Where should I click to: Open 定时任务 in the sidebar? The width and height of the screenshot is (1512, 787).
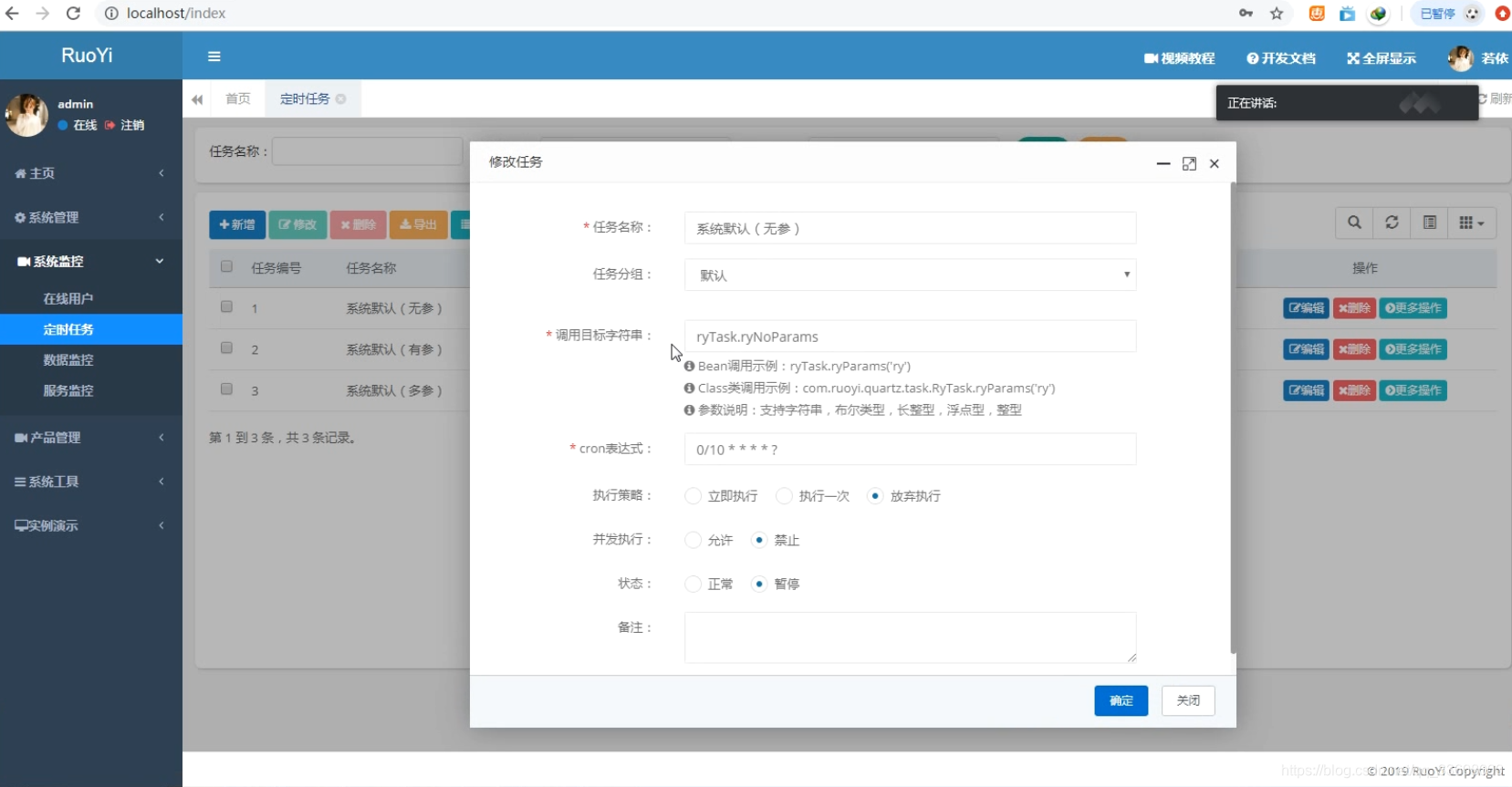pos(91,329)
